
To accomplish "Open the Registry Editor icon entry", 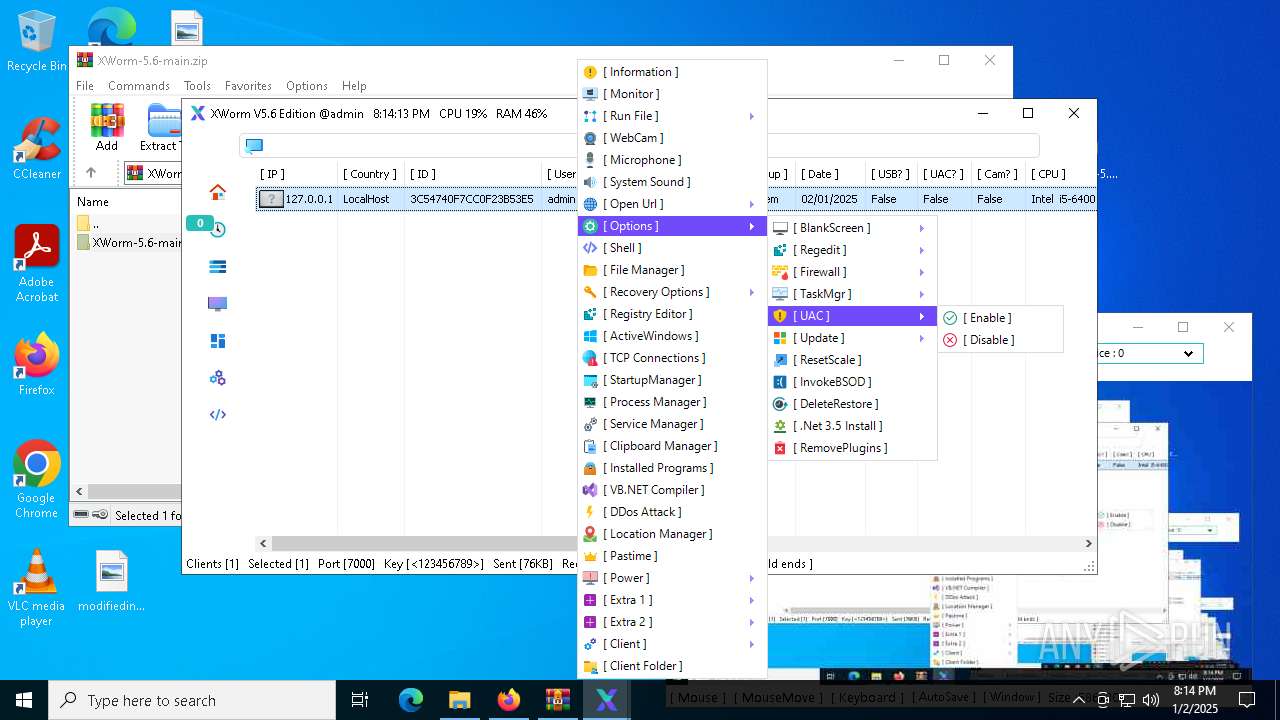I will point(590,314).
